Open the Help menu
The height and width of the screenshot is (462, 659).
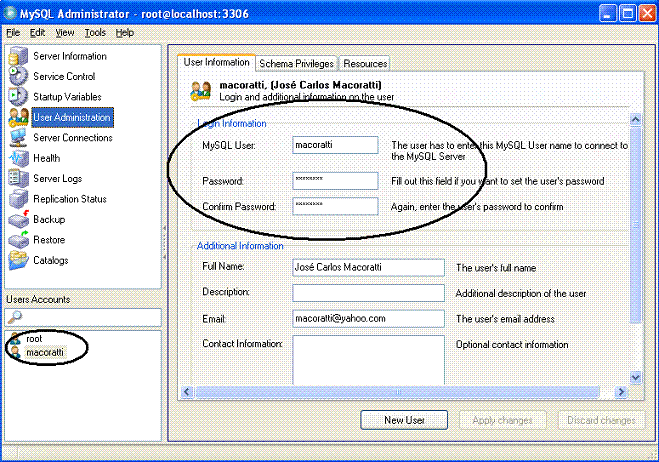coord(124,32)
